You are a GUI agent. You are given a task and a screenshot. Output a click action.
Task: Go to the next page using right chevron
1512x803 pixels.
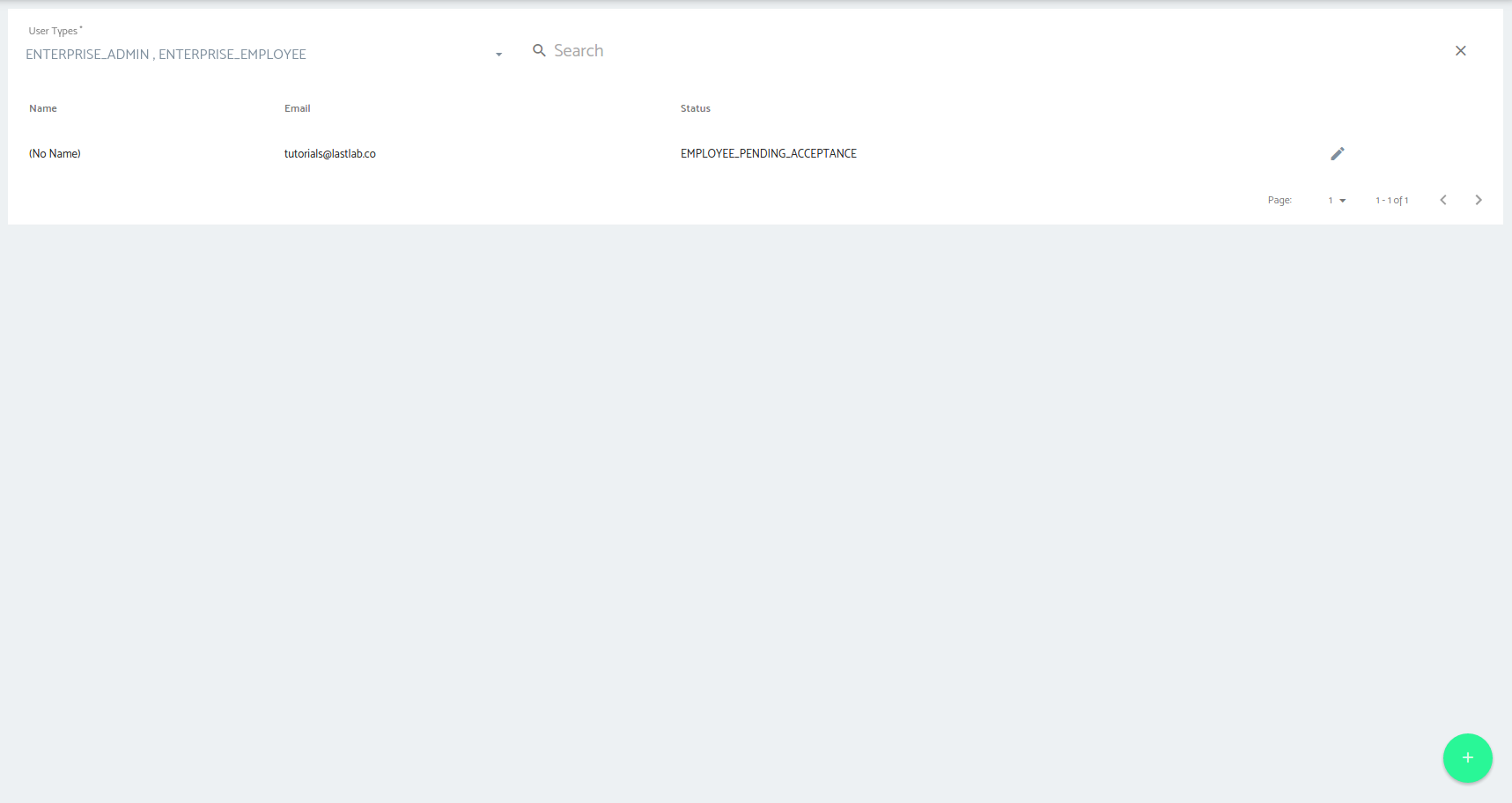[x=1479, y=200]
